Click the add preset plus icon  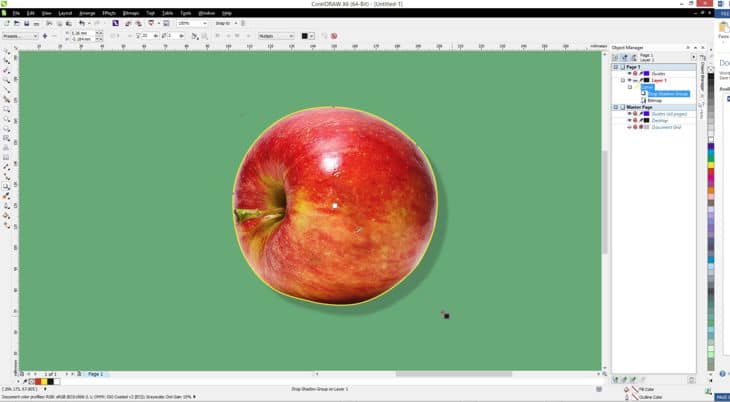[45, 36]
